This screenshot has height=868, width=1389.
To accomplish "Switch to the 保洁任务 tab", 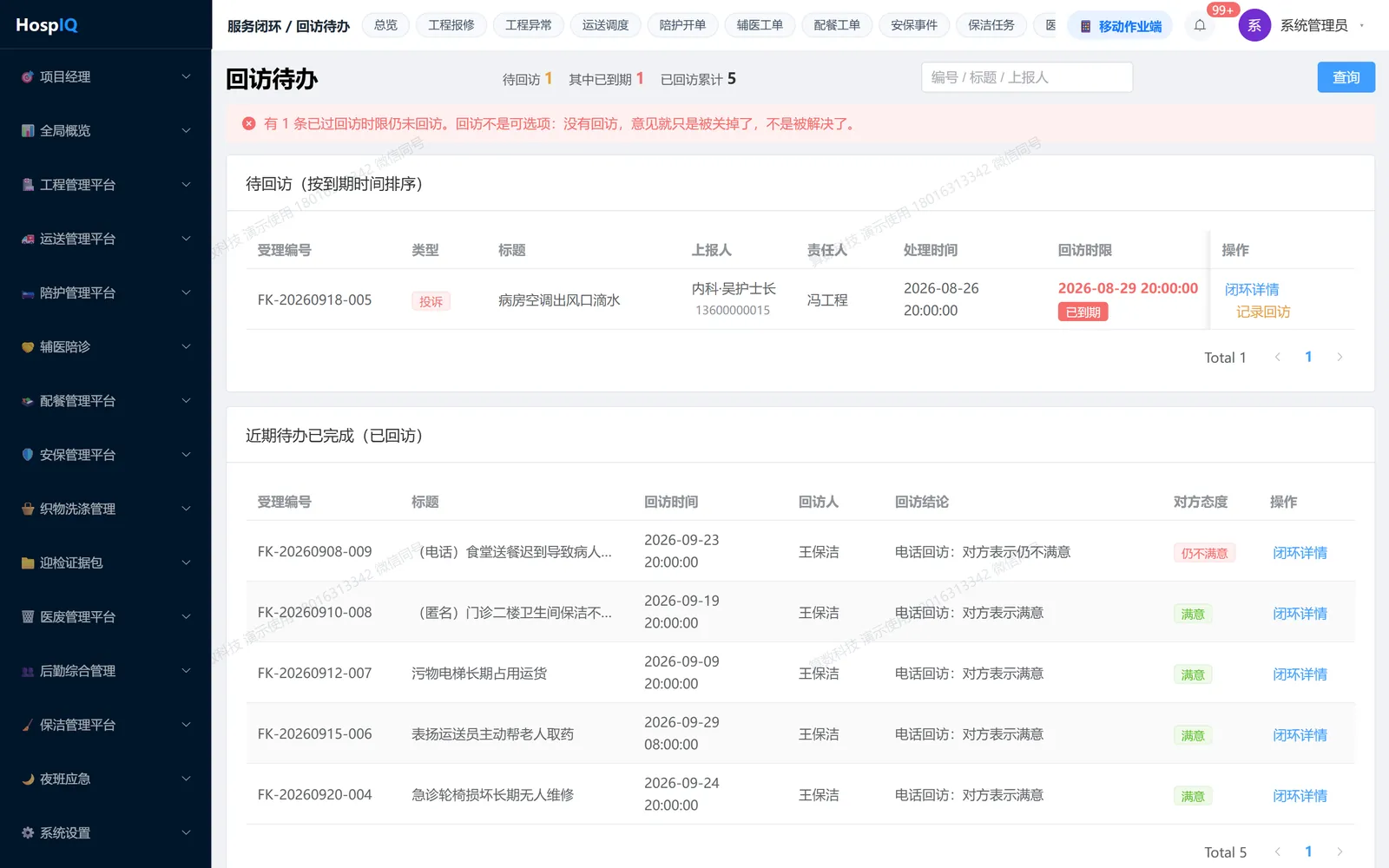I will 991,25.
